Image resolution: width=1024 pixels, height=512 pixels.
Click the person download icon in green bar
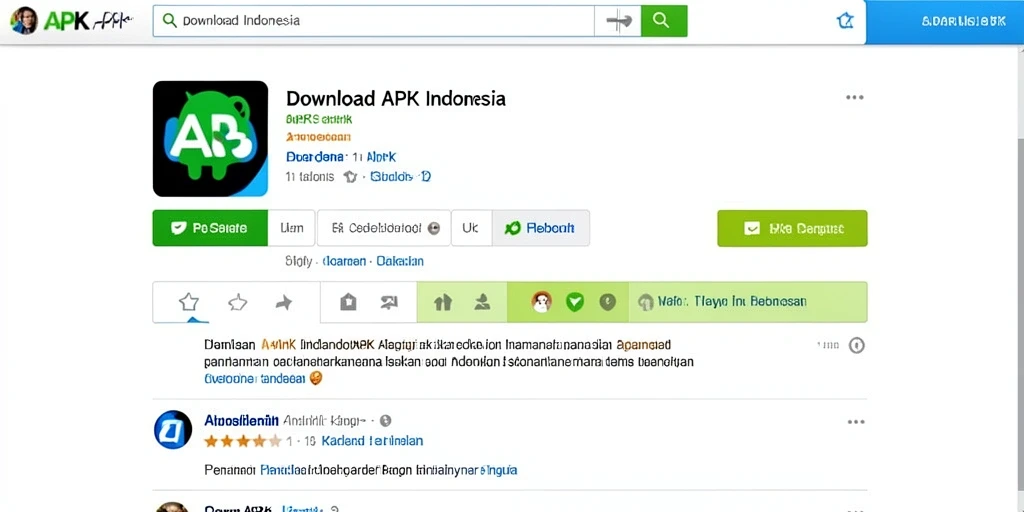tap(482, 302)
